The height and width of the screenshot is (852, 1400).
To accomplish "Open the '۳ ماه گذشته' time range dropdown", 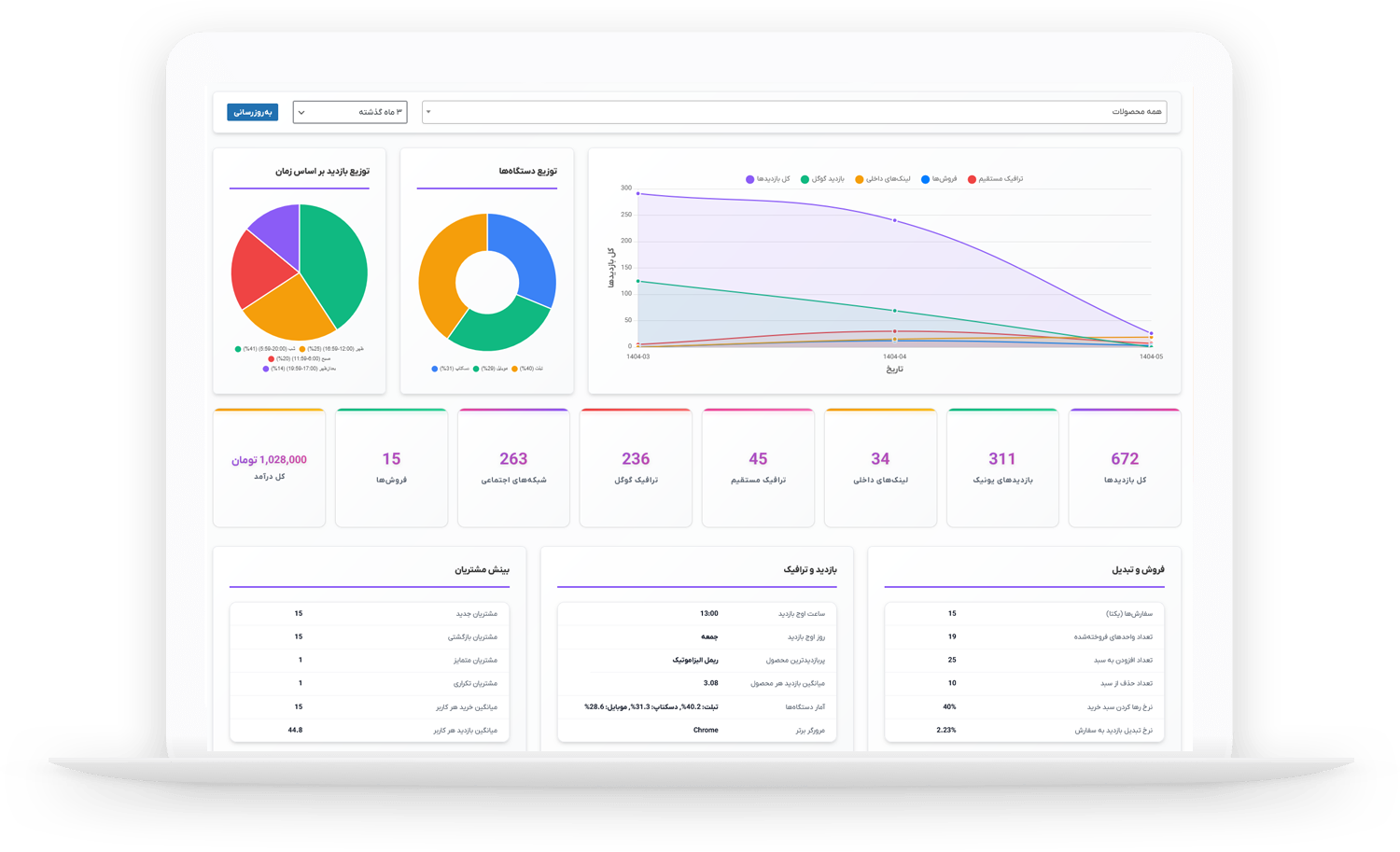I will 350,112.
